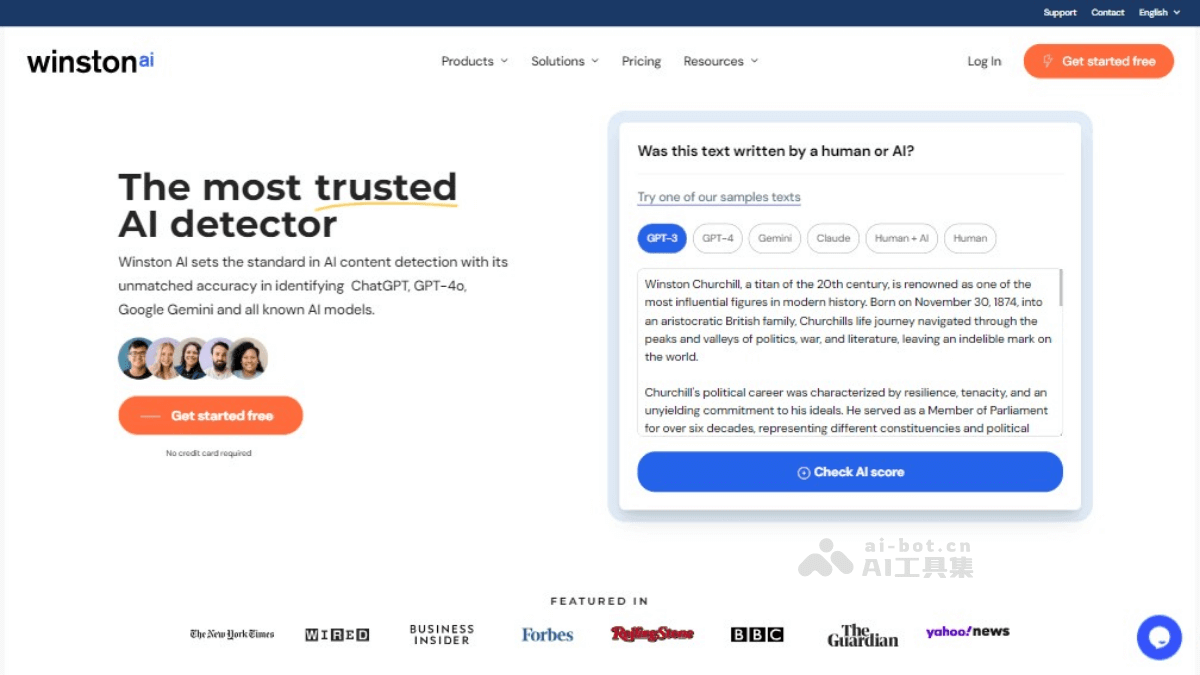
Task: Click inside the Winston Churchill text area
Action: tap(848, 352)
